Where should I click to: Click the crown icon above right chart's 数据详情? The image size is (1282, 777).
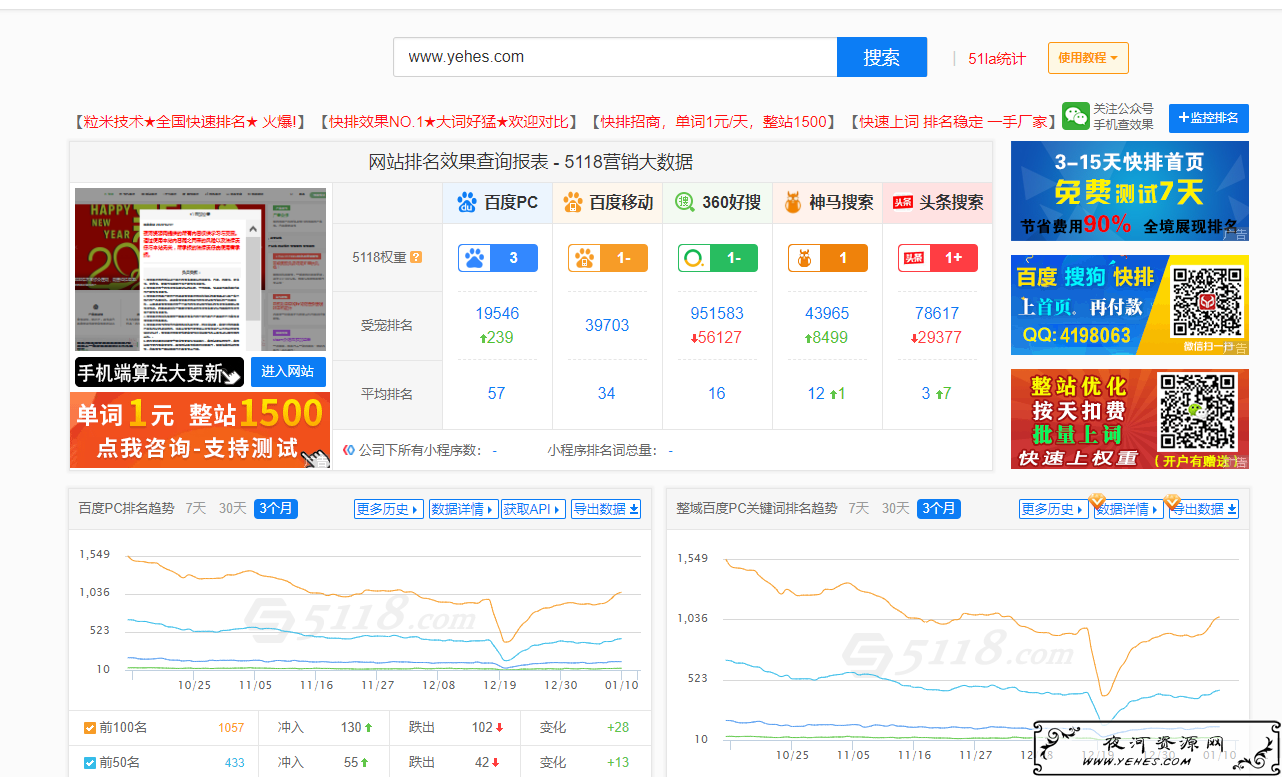coord(1097,500)
